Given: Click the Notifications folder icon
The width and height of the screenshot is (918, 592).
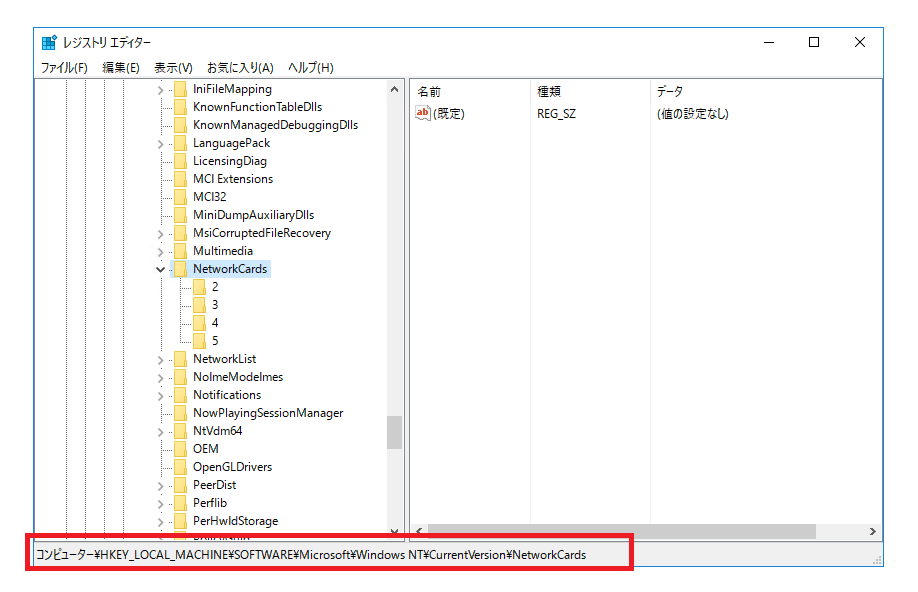Looking at the screenshot, I should 181,395.
